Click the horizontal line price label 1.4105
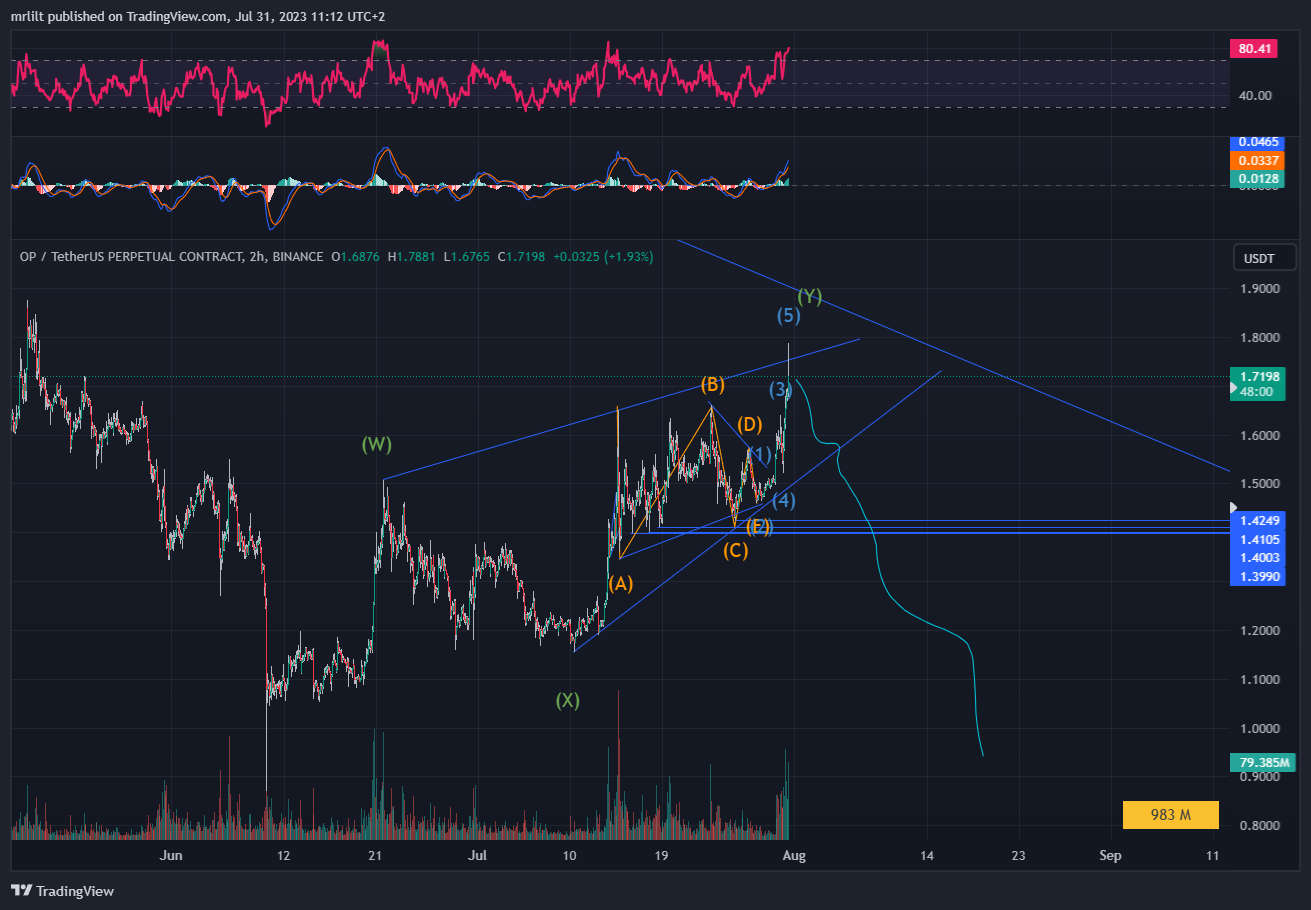 (x=1258, y=539)
